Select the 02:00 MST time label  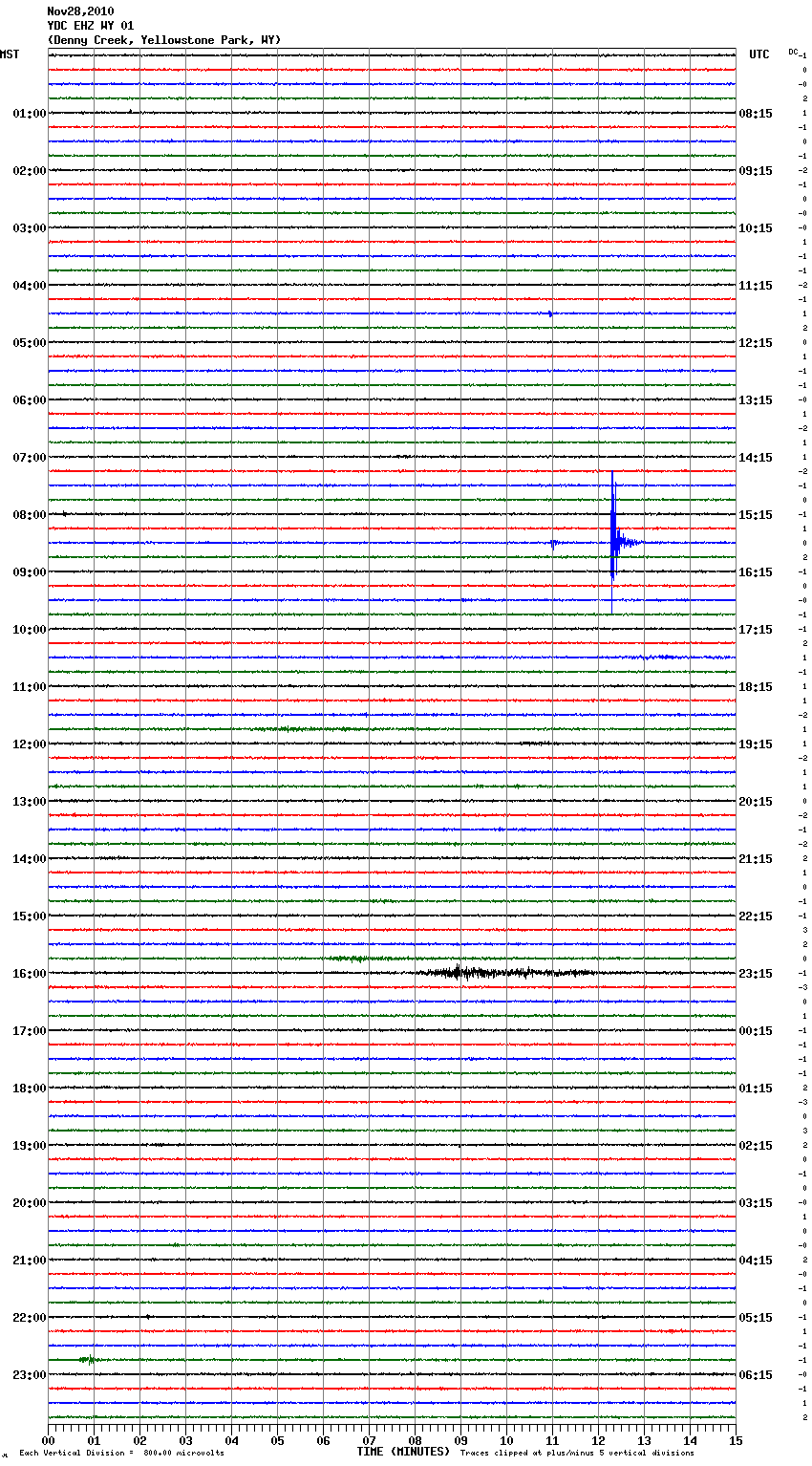tap(30, 171)
